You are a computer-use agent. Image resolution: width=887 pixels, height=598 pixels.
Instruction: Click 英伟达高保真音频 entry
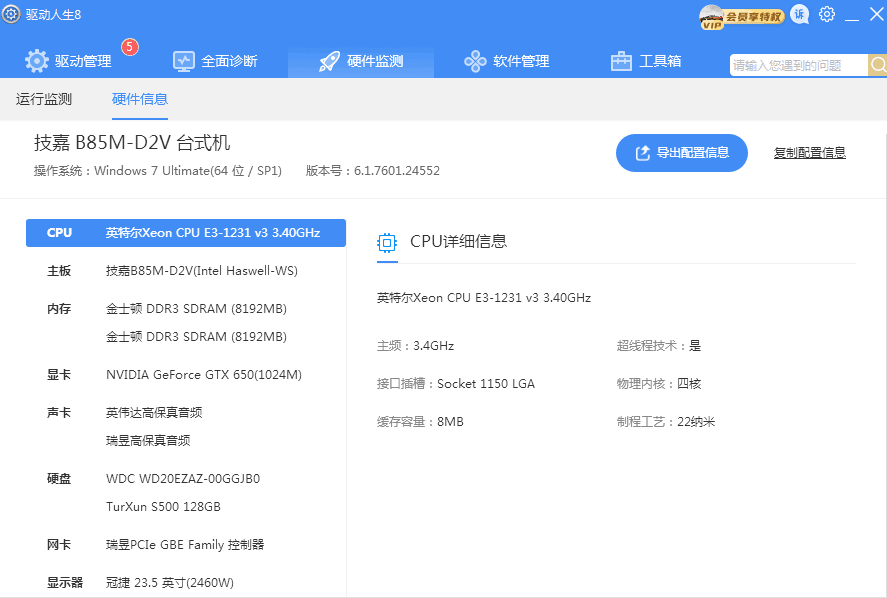[154, 413]
